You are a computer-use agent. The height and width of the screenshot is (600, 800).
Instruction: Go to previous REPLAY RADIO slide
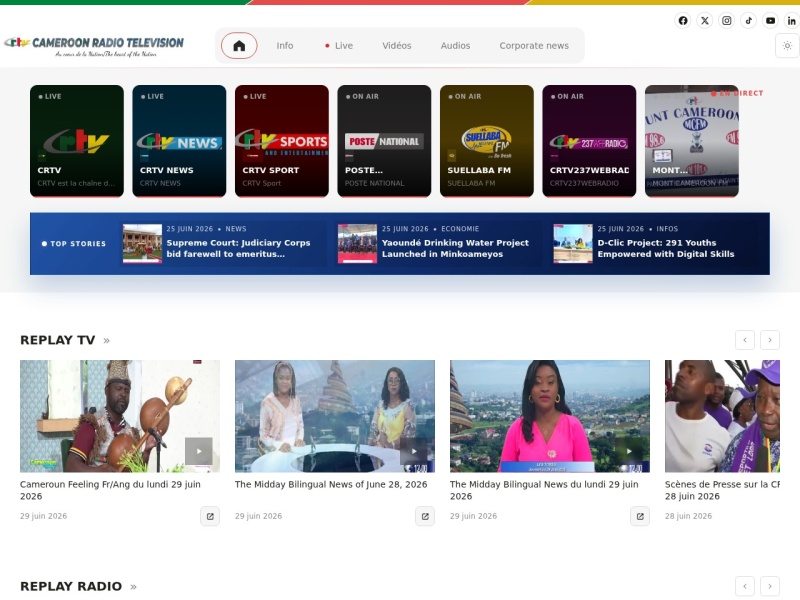tap(745, 586)
